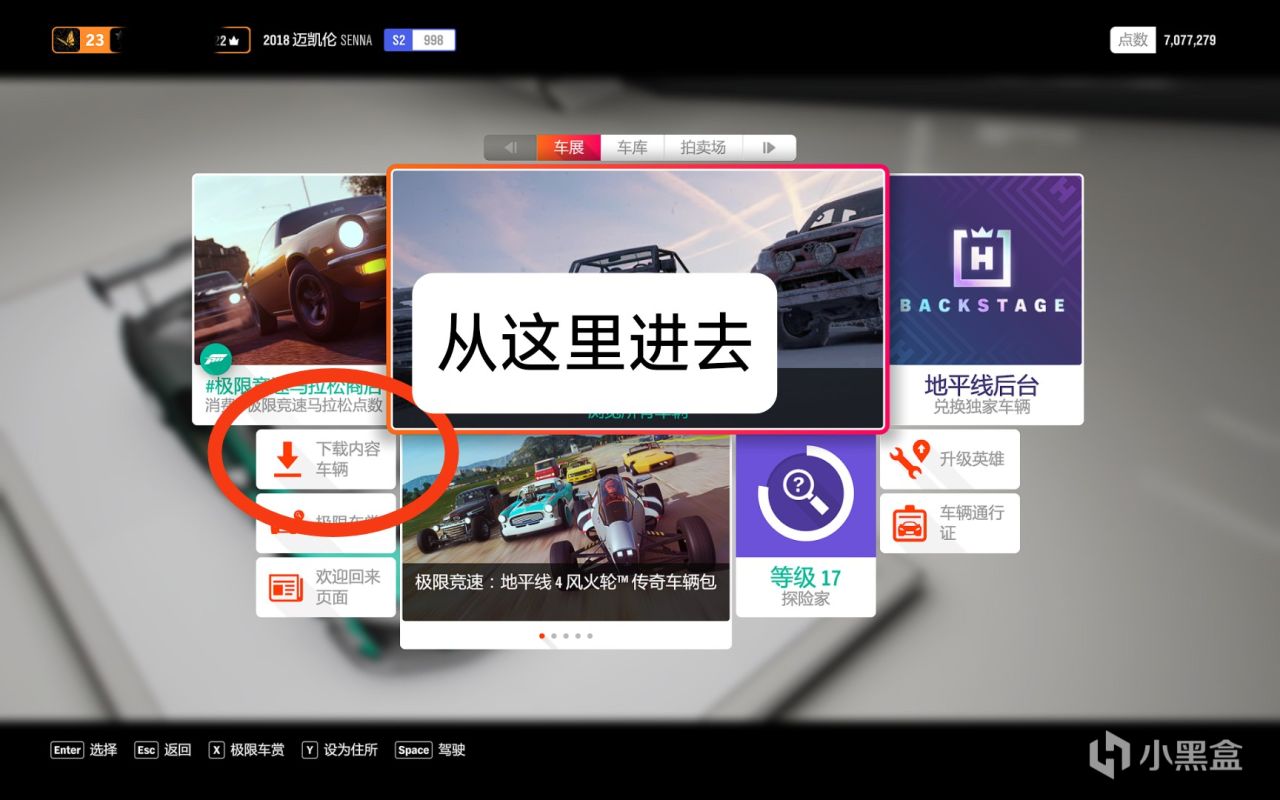The width and height of the screenshot is (1280, 800).
Task: Click the red download arrow icon
Action: 288,460
